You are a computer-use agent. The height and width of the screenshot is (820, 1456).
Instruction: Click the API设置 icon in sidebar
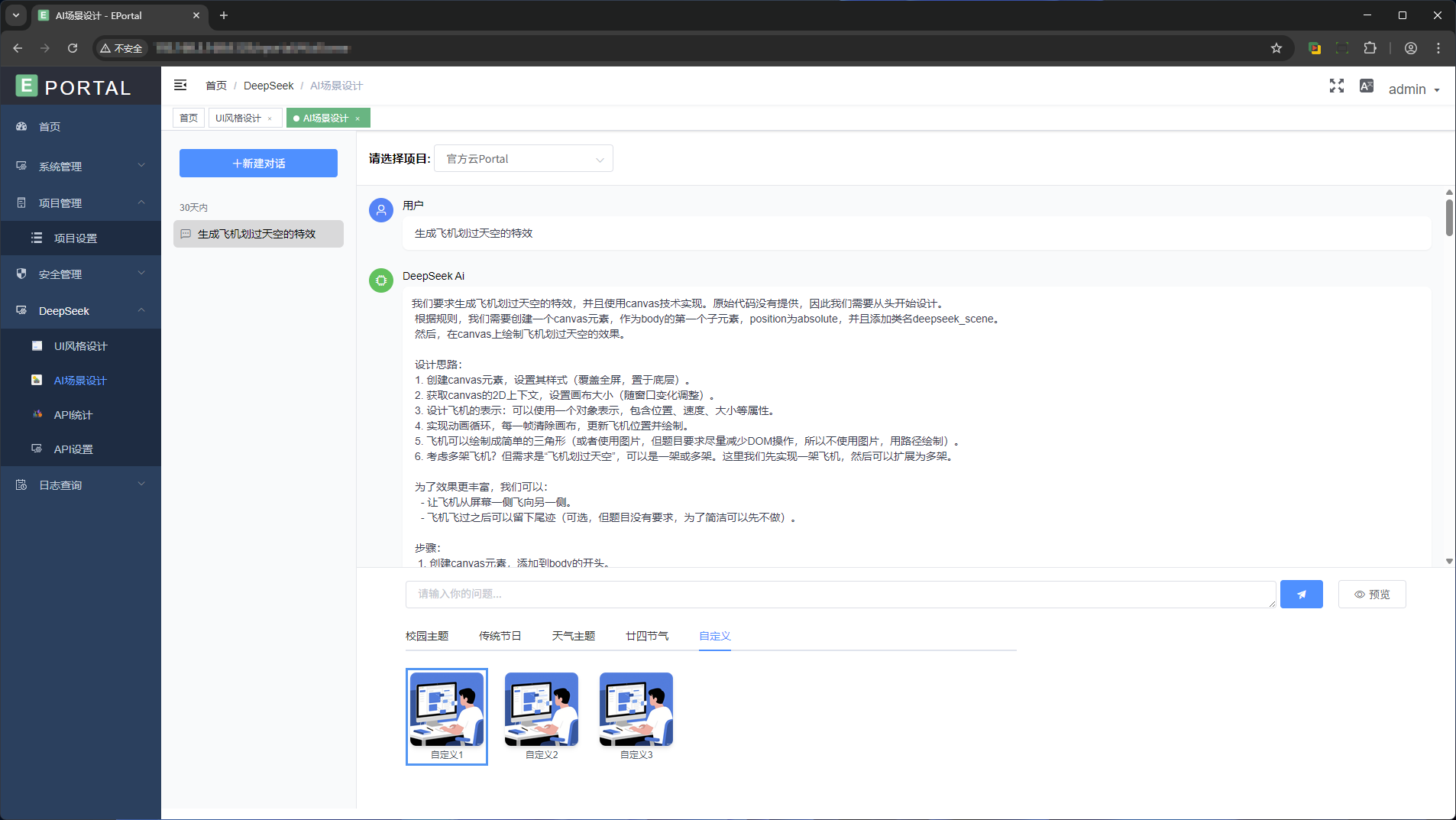[37, 449]
